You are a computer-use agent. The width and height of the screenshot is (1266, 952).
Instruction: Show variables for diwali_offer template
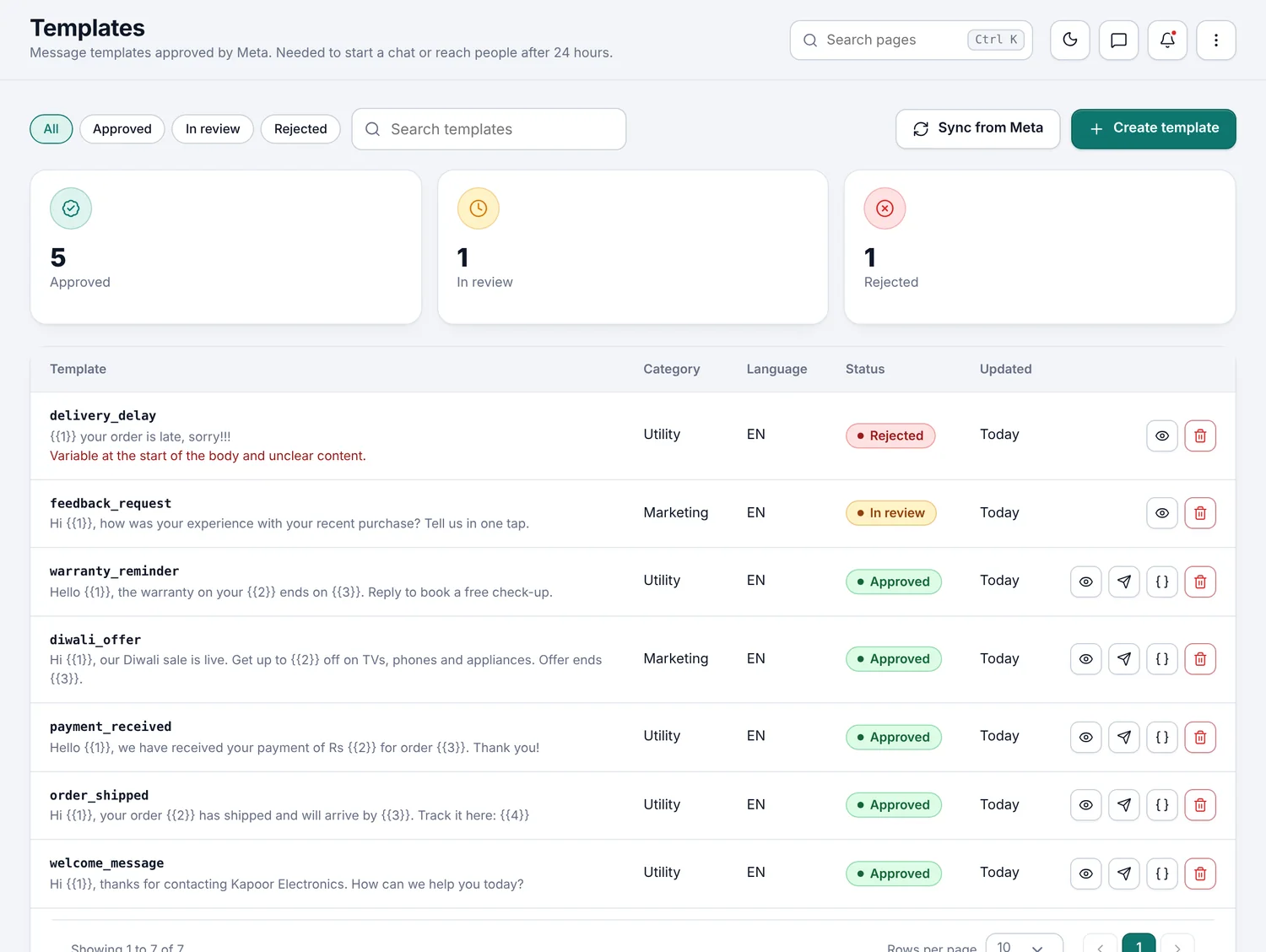pos(1162,659)
